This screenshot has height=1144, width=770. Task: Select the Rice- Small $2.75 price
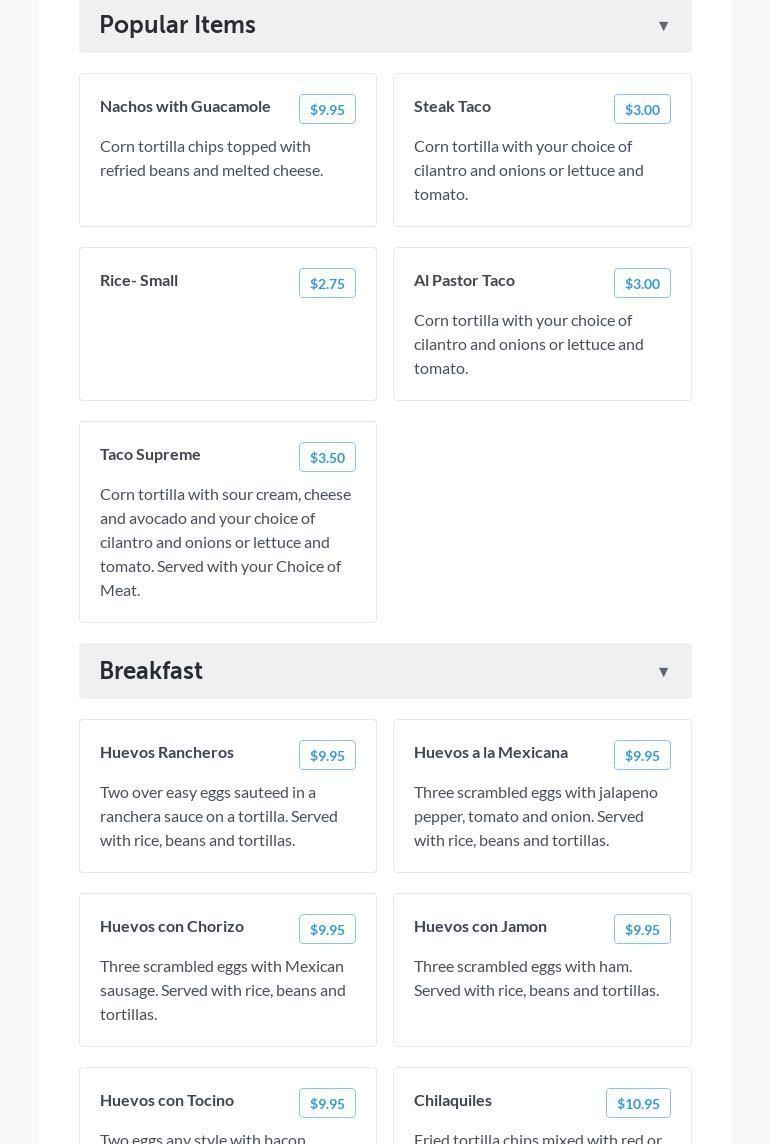[x=327, y=283]
